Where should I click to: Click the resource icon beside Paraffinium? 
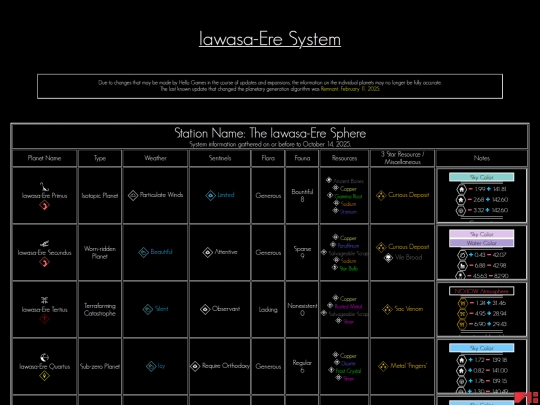pyautogui.click(x=333, y=245)
